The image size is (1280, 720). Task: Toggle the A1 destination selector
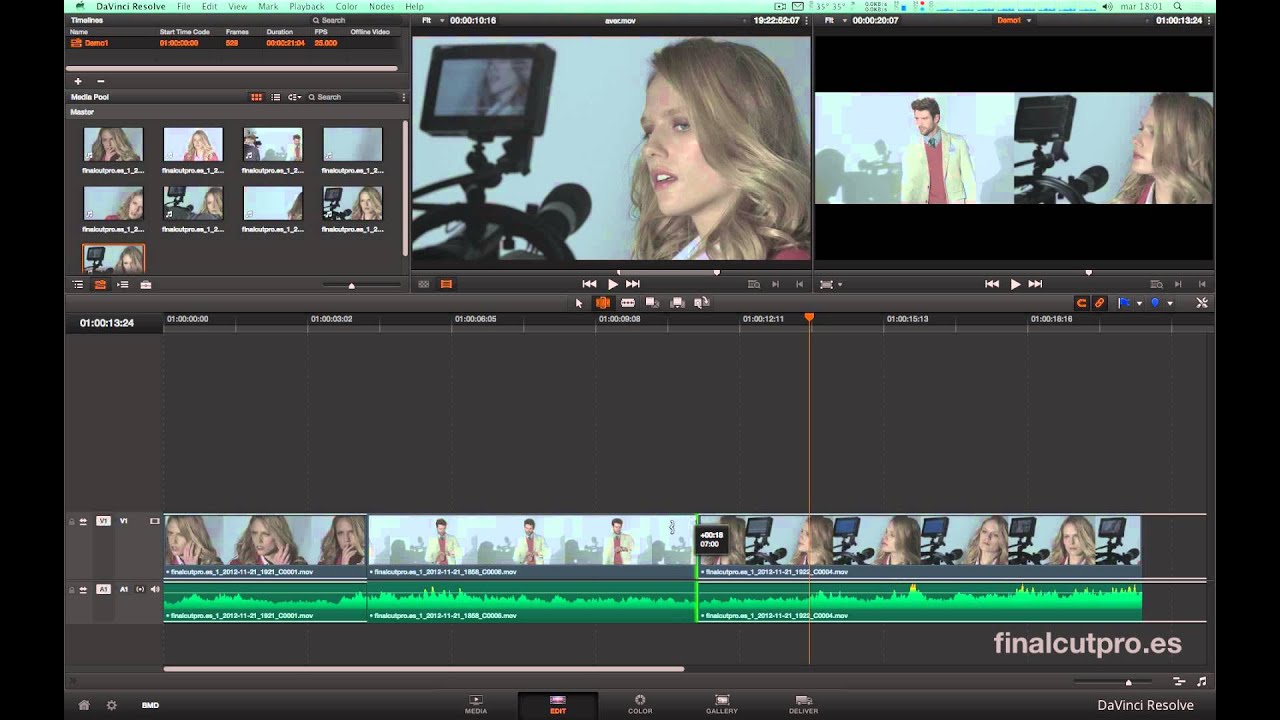point(103,589)
